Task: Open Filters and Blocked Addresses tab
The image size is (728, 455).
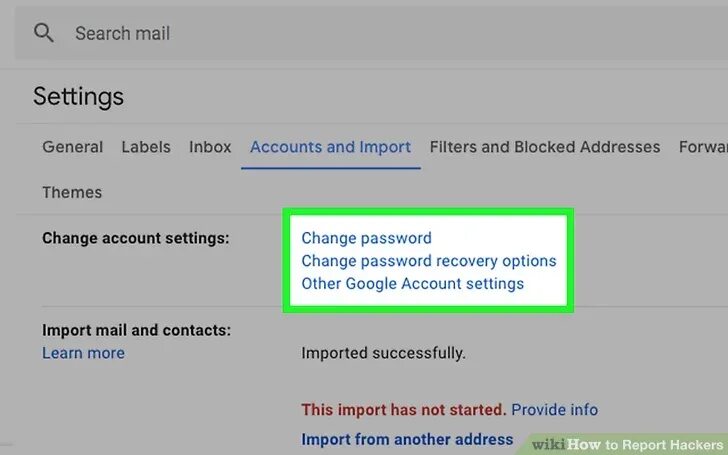Action: [545, 147]
